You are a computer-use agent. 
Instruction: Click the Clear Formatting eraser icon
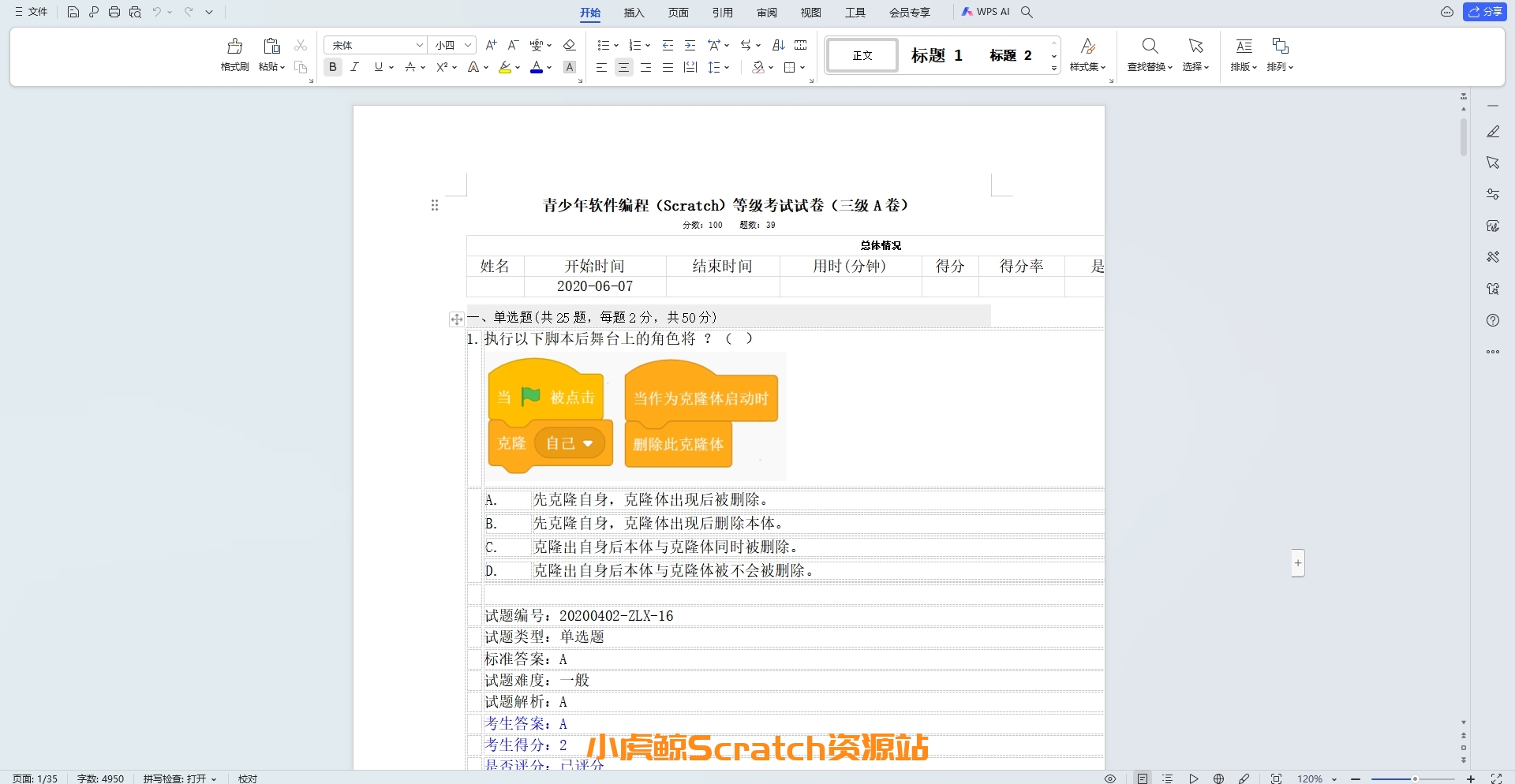tap(570, 45)
